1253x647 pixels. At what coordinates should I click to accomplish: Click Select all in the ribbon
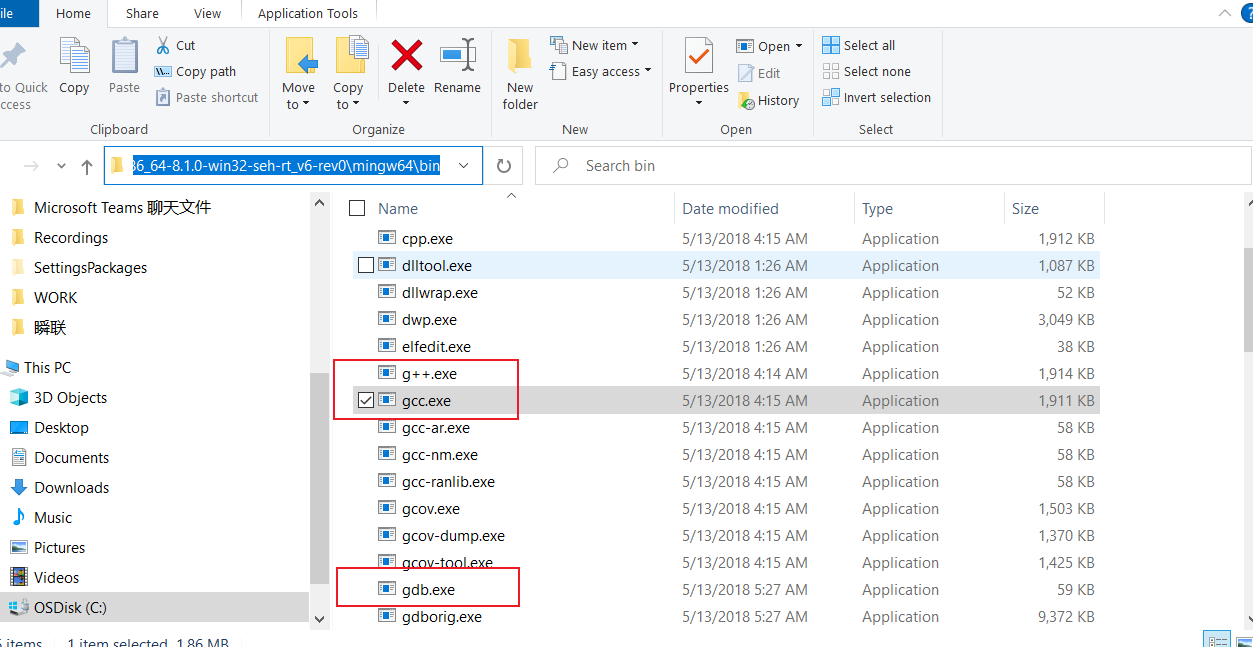(x=858, y=45)
